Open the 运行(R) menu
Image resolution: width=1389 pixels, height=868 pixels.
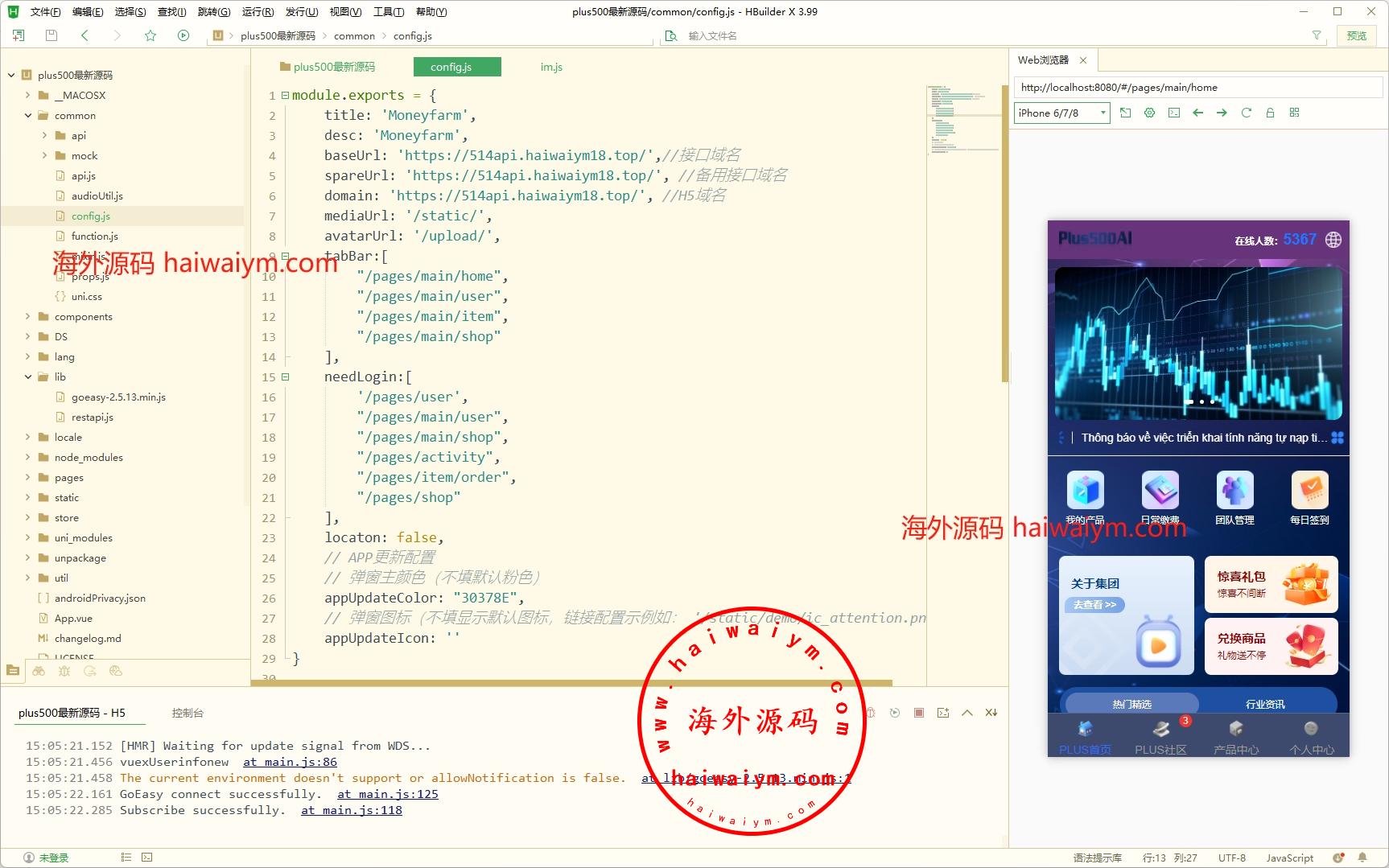[258, 11]
